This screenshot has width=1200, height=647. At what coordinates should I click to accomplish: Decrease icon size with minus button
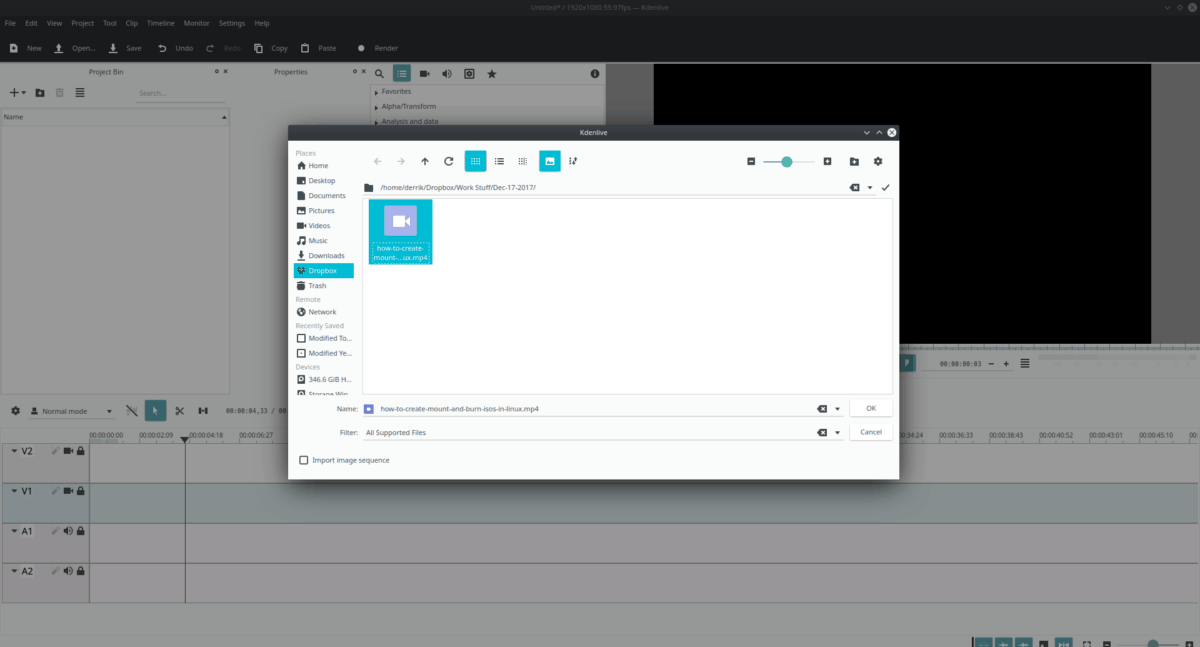751,161
